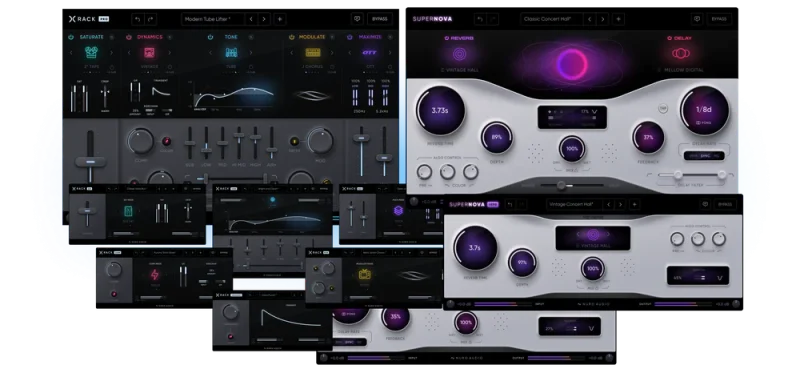Toggle the Dynamics module power button
Image resolution: width=800 pixels, height=373 pixels.
click(x=129, y=37)
